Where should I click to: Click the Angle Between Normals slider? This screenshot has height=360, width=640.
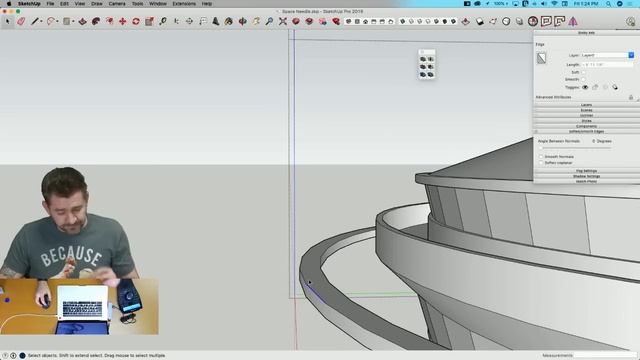tap(576, 148)
